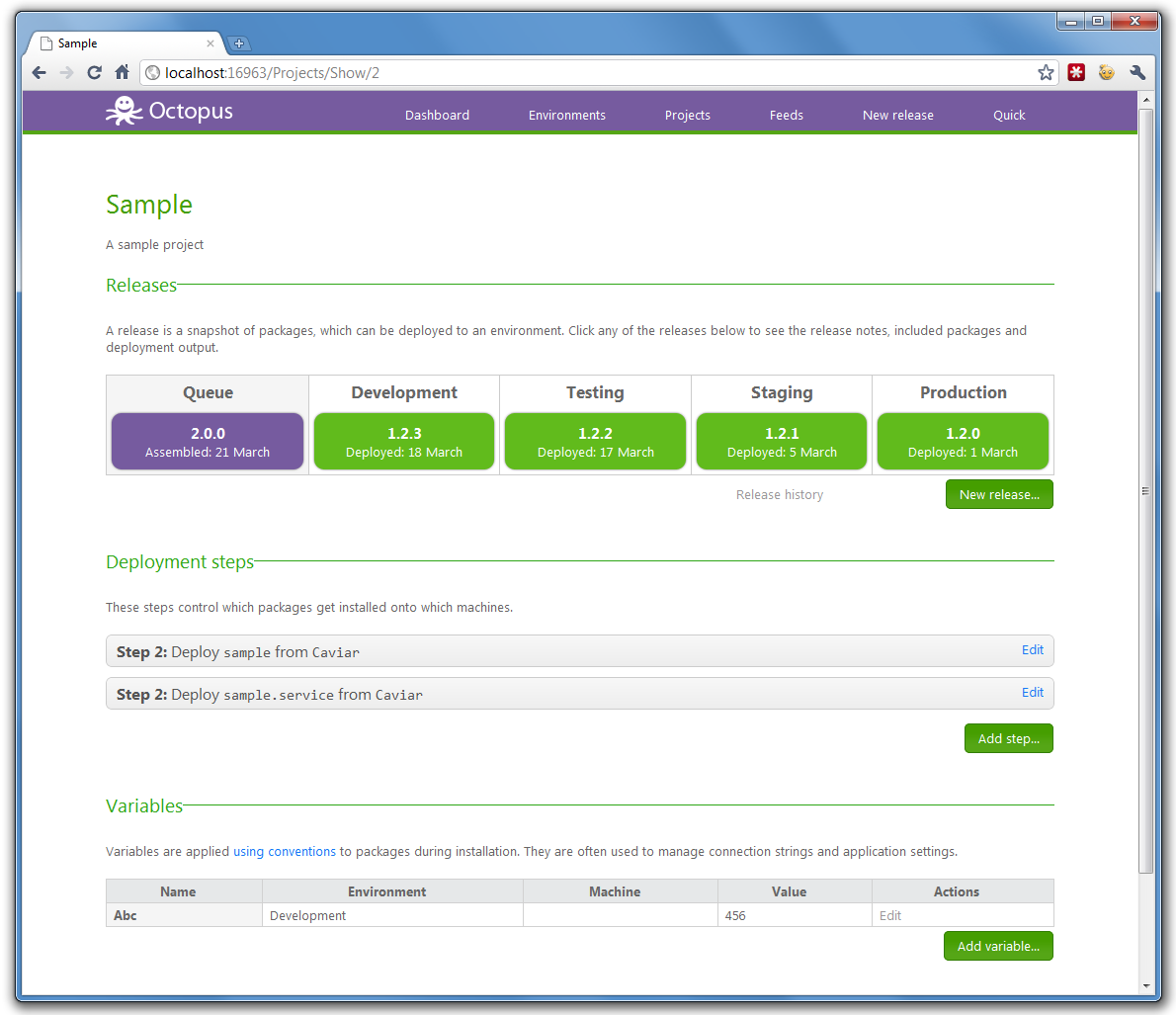Close the Sample browser tab

(x=210, y=43)
